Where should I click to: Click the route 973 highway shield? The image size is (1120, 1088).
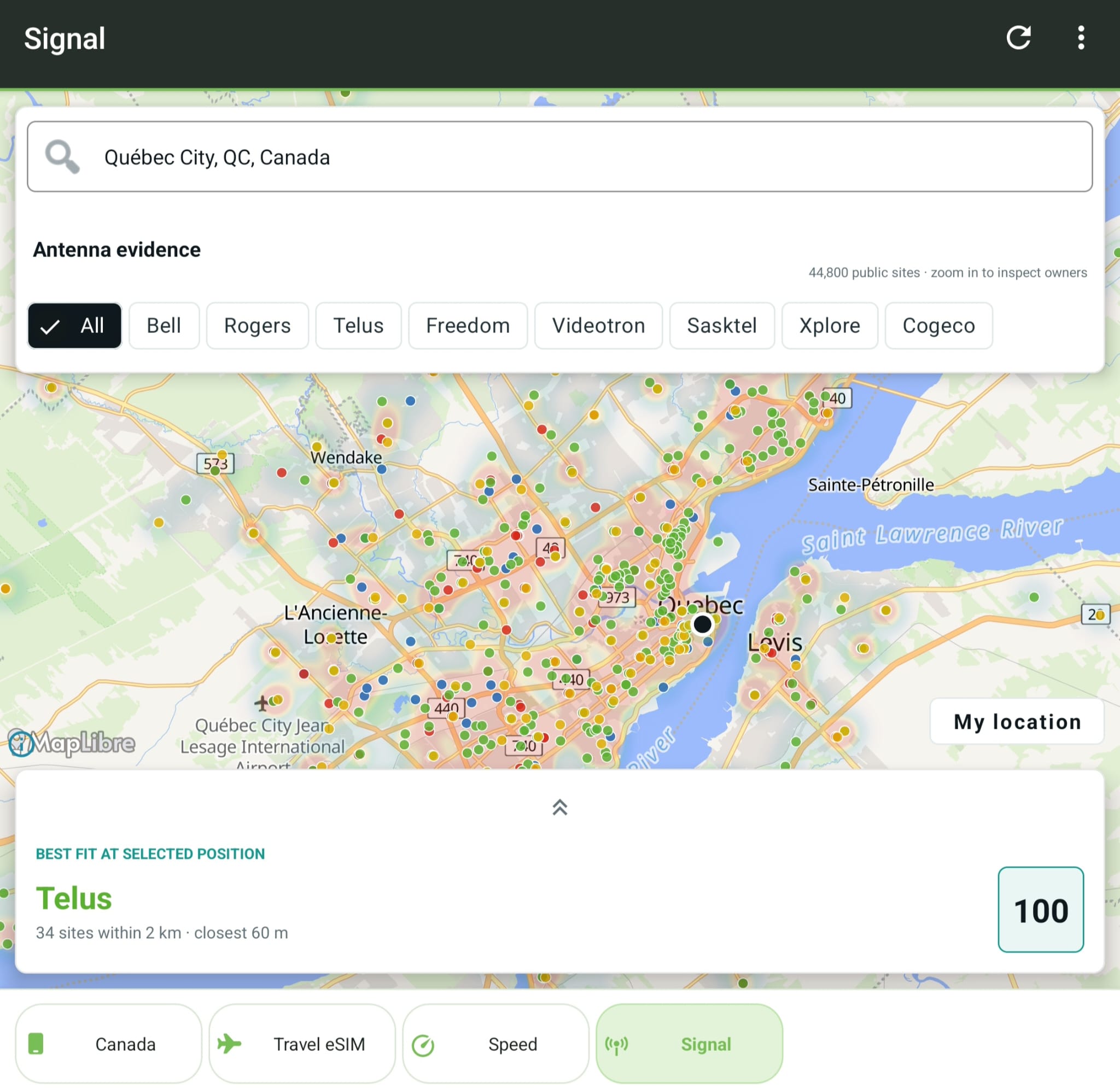pyautogui.click(x=617, y=598)
